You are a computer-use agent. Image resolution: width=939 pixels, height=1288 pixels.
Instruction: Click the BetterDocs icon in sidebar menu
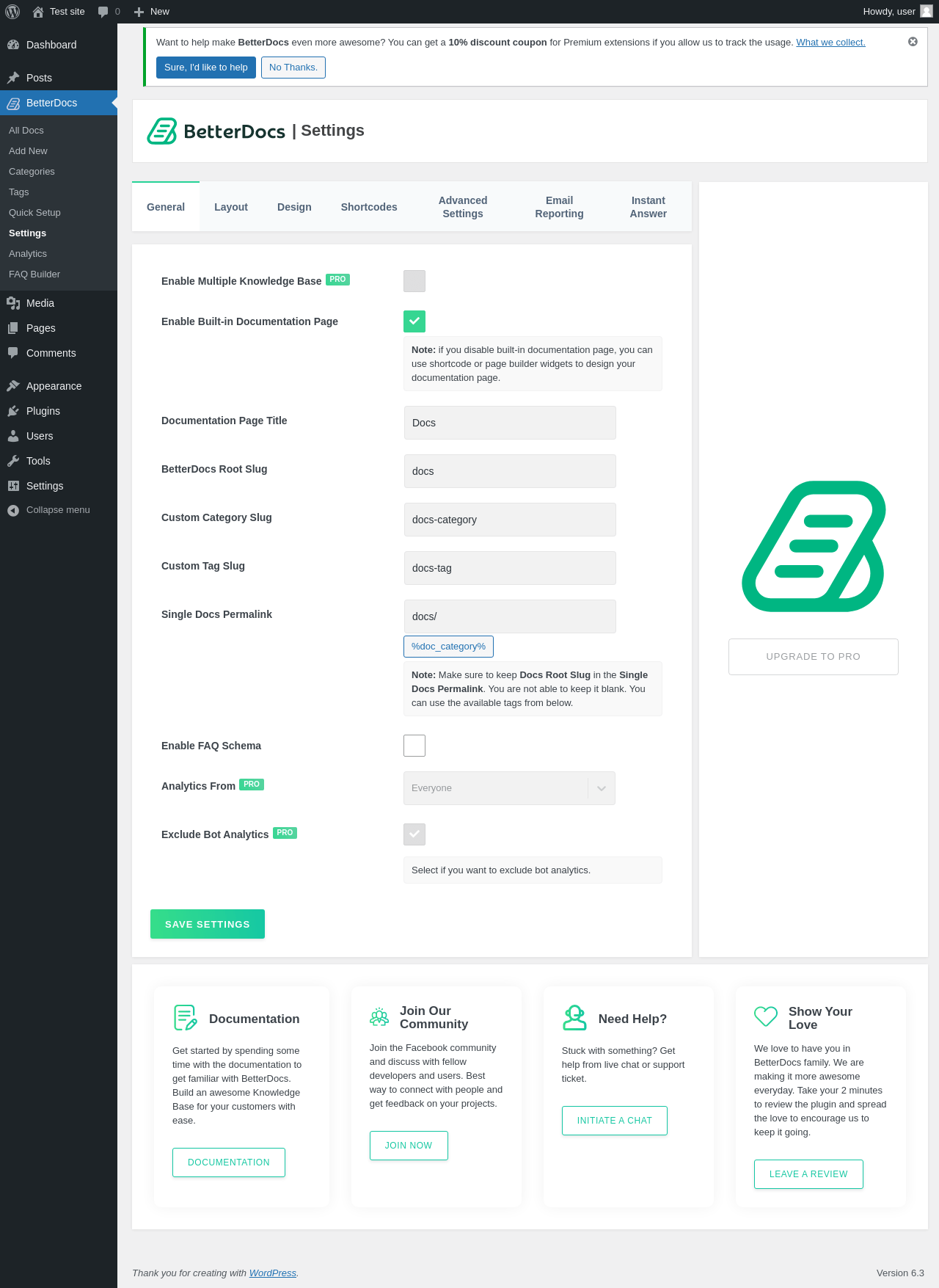[x=13, y=103]
